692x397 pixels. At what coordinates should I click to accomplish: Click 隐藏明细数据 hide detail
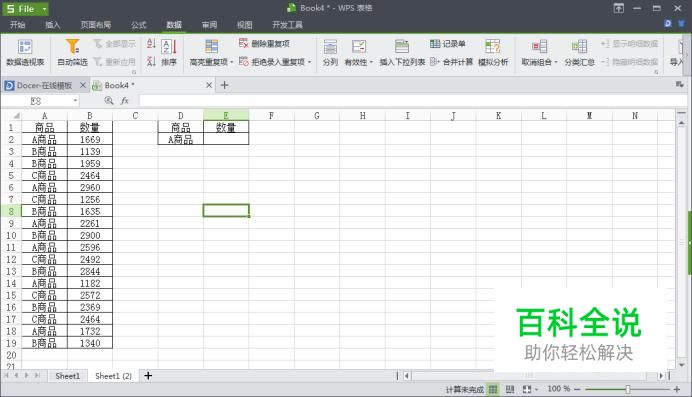pos(629,62)
